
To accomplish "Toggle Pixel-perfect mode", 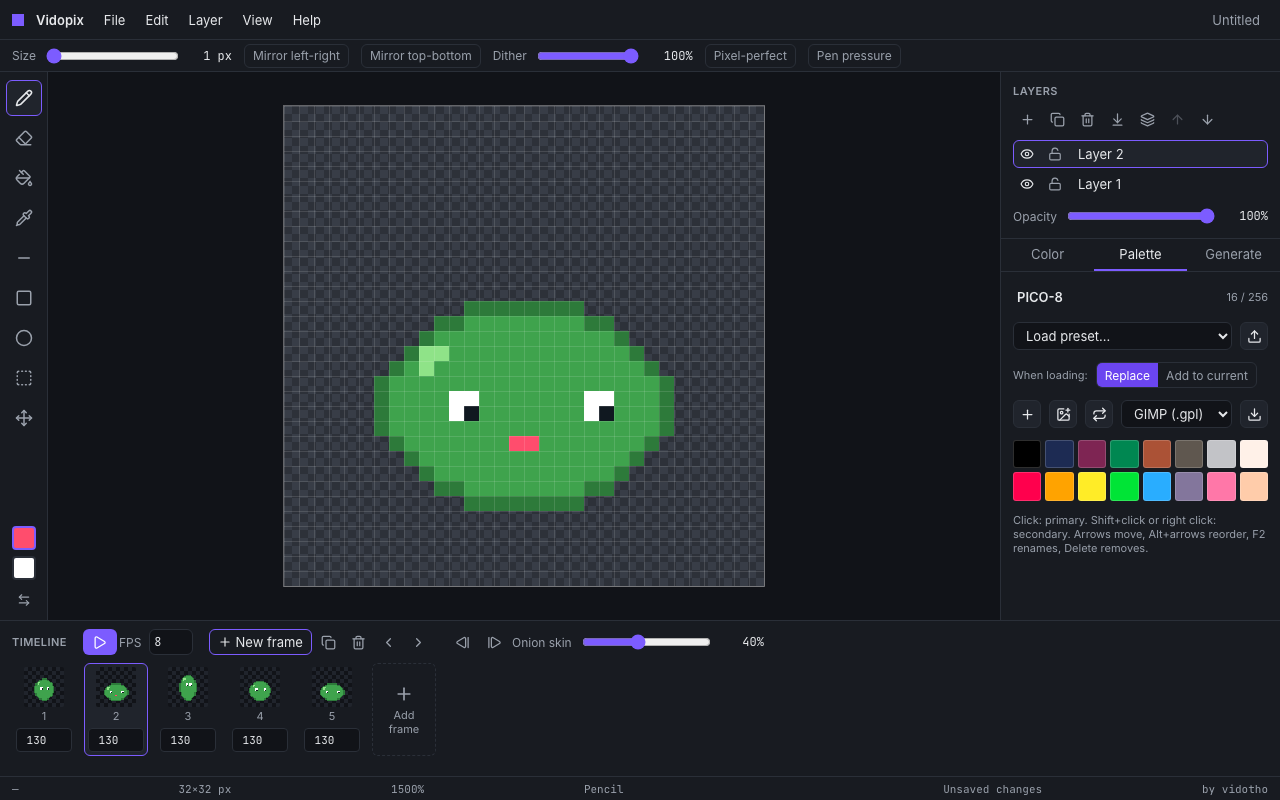I will point(750,56).
